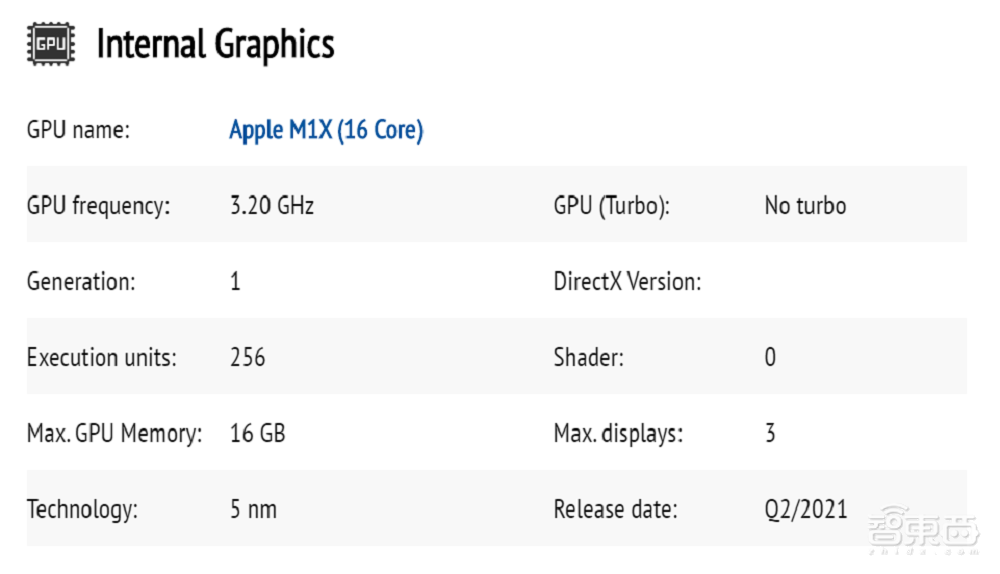Select the 3.20 GHz frequency value
This screenshot has width=1000, height=574.
click(x=272, y=206)
